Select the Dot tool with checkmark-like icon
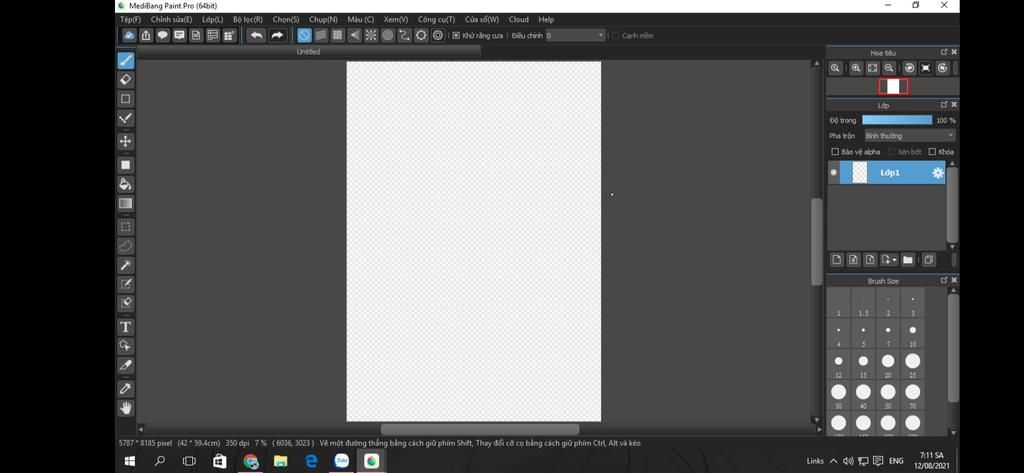The image size is (1024, 473). pyautogui.click(x=125, y=118)
